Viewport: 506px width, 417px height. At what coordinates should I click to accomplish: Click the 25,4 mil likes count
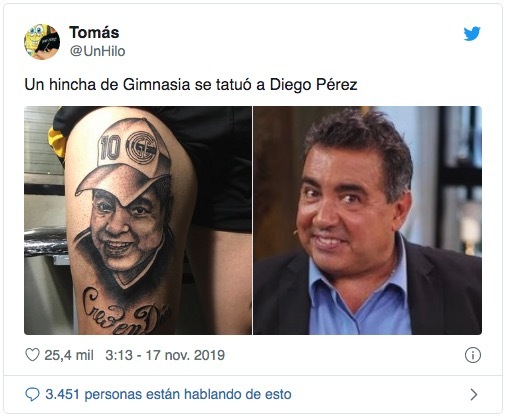[69, 355]
